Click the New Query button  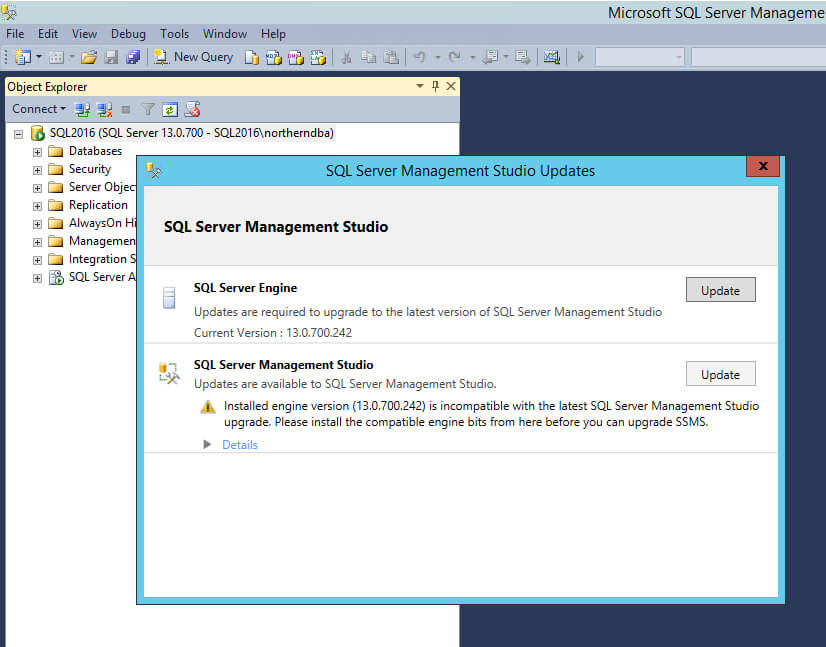pyautogui.click(x=193, y=57)
